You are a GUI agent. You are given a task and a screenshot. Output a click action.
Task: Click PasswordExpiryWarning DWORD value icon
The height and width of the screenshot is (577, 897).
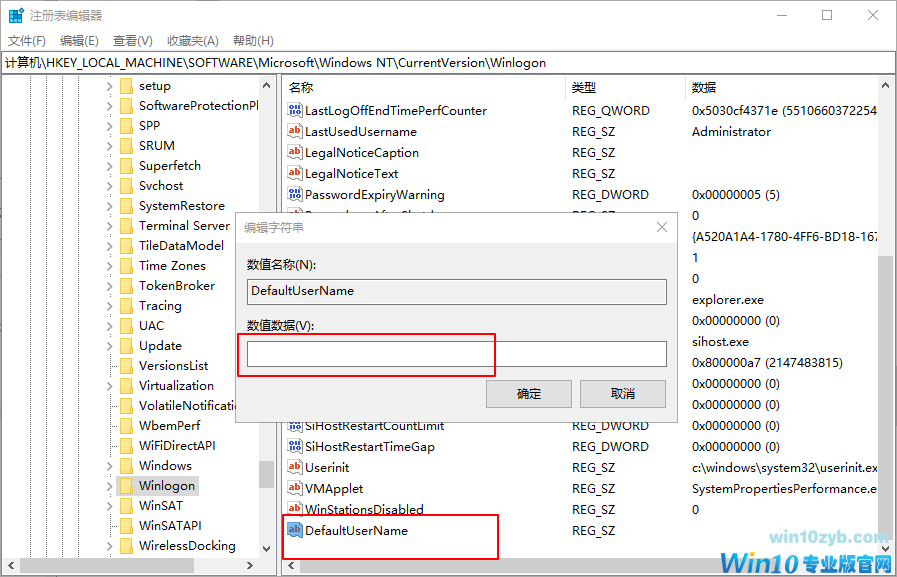point(295,194)
